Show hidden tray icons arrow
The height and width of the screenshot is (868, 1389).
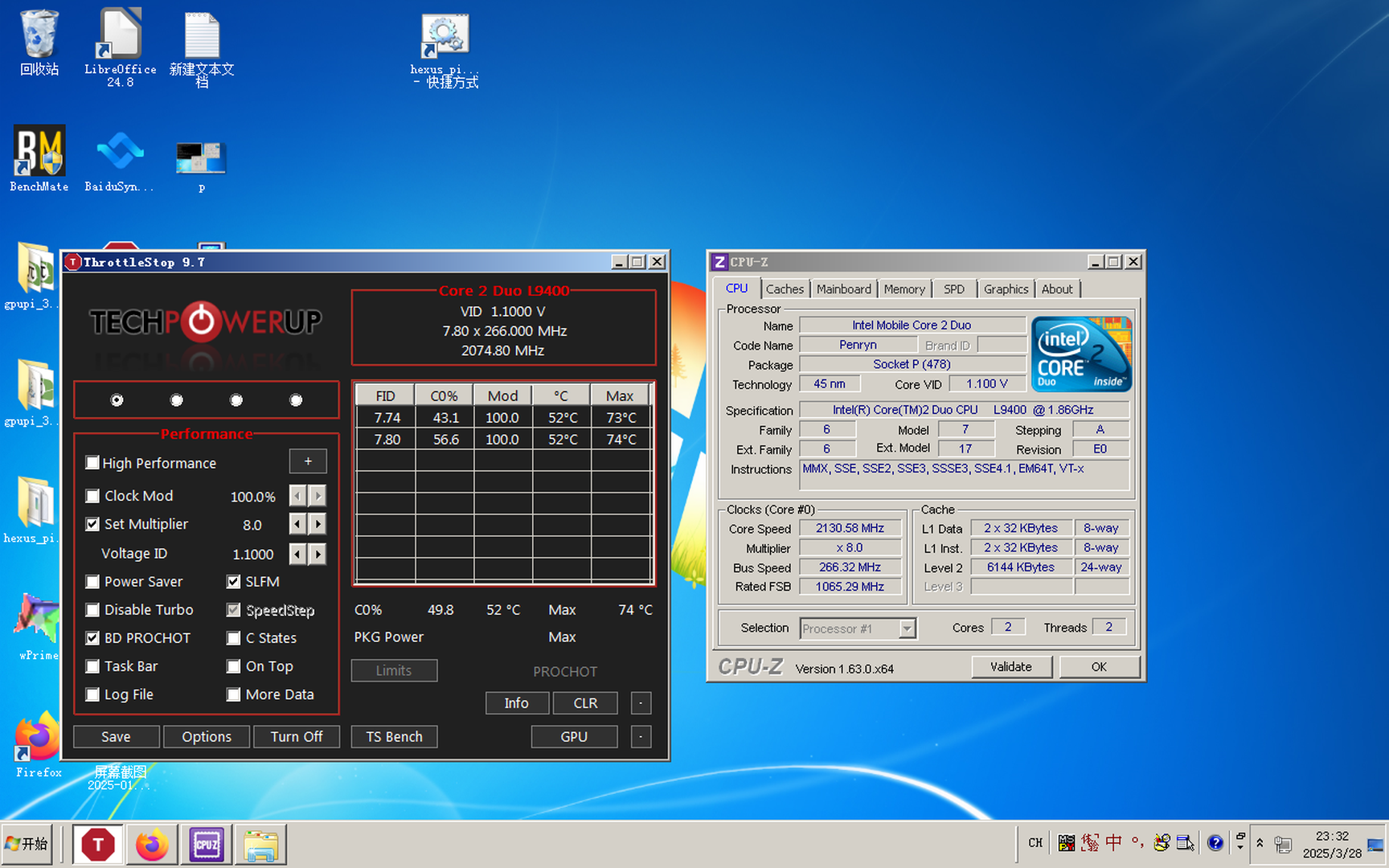pyautogui.click(x=1260, y=843)
